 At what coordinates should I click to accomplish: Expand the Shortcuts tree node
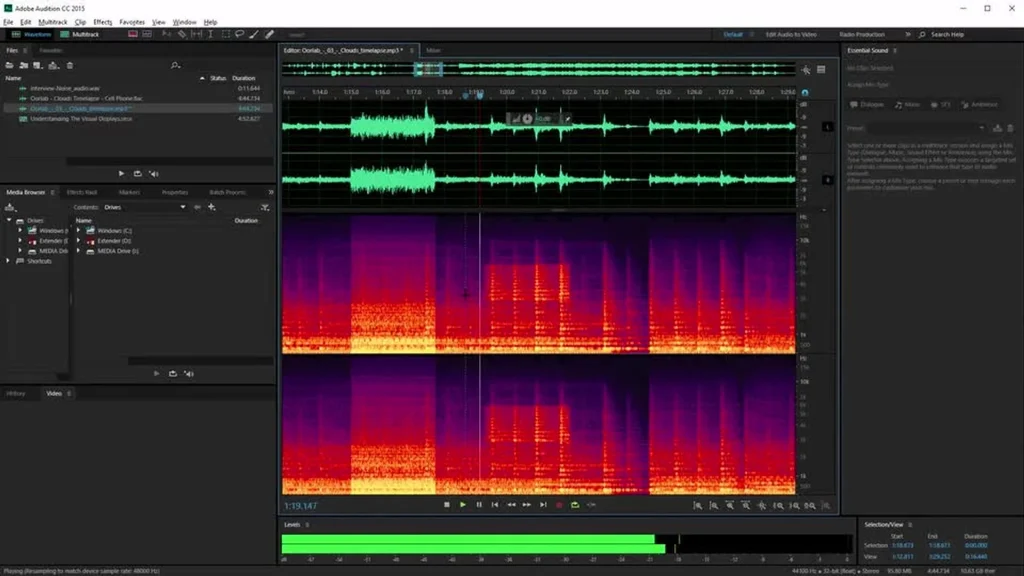coord(8,261)
